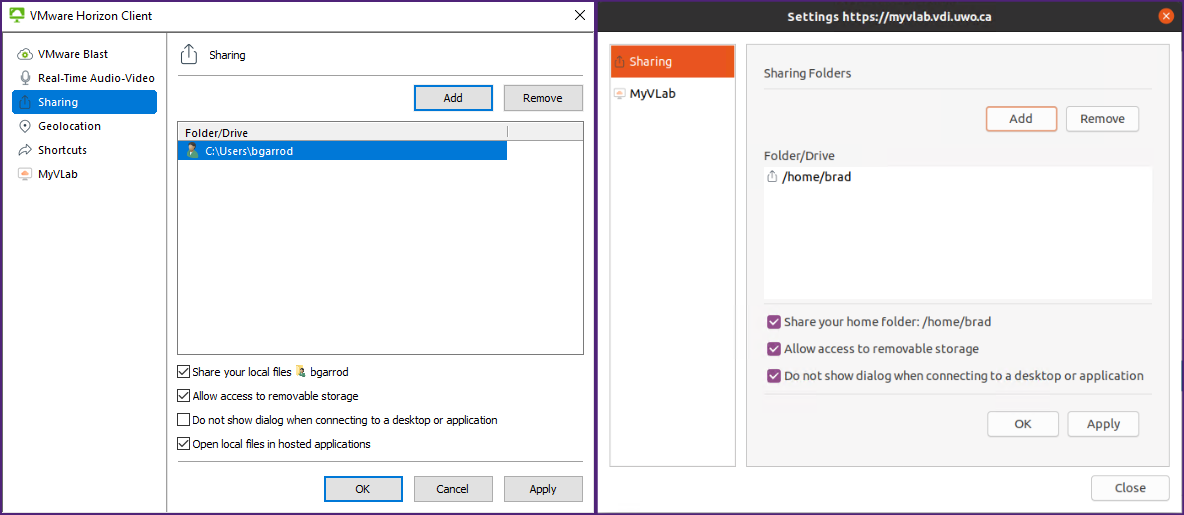
Task: Click the MyVLab icon in Ubuntu Settings sidebar
Action: [619, 93]
